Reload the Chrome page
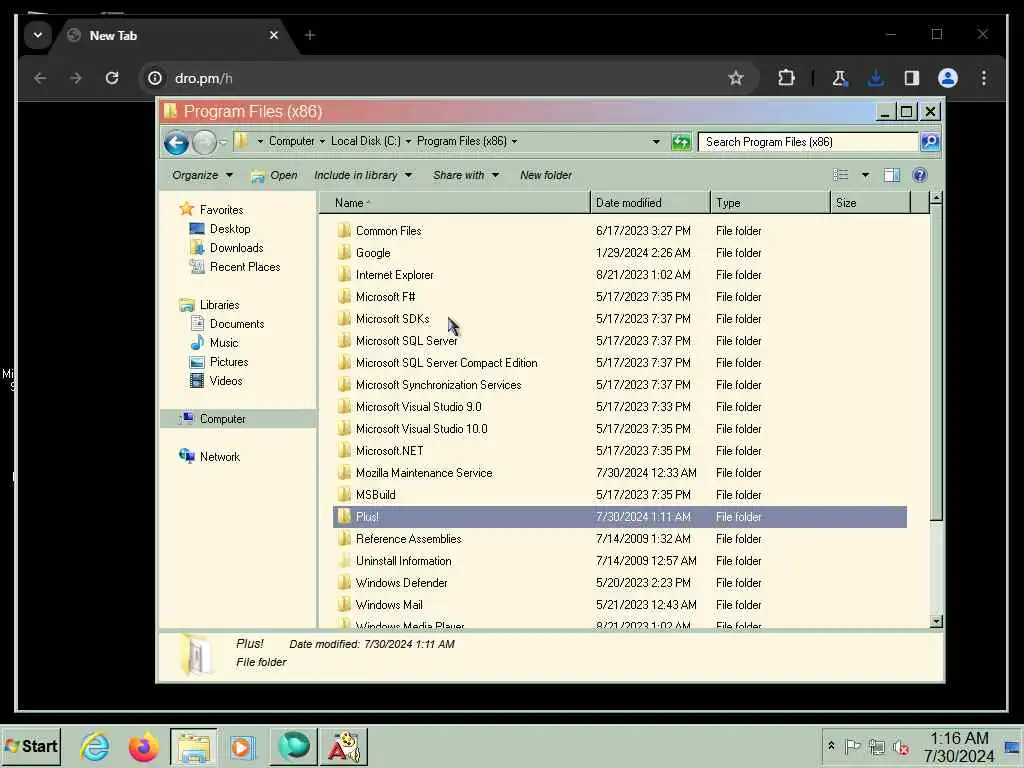Viewport: 1024px width, 768px height. click(x=112, y=78)
